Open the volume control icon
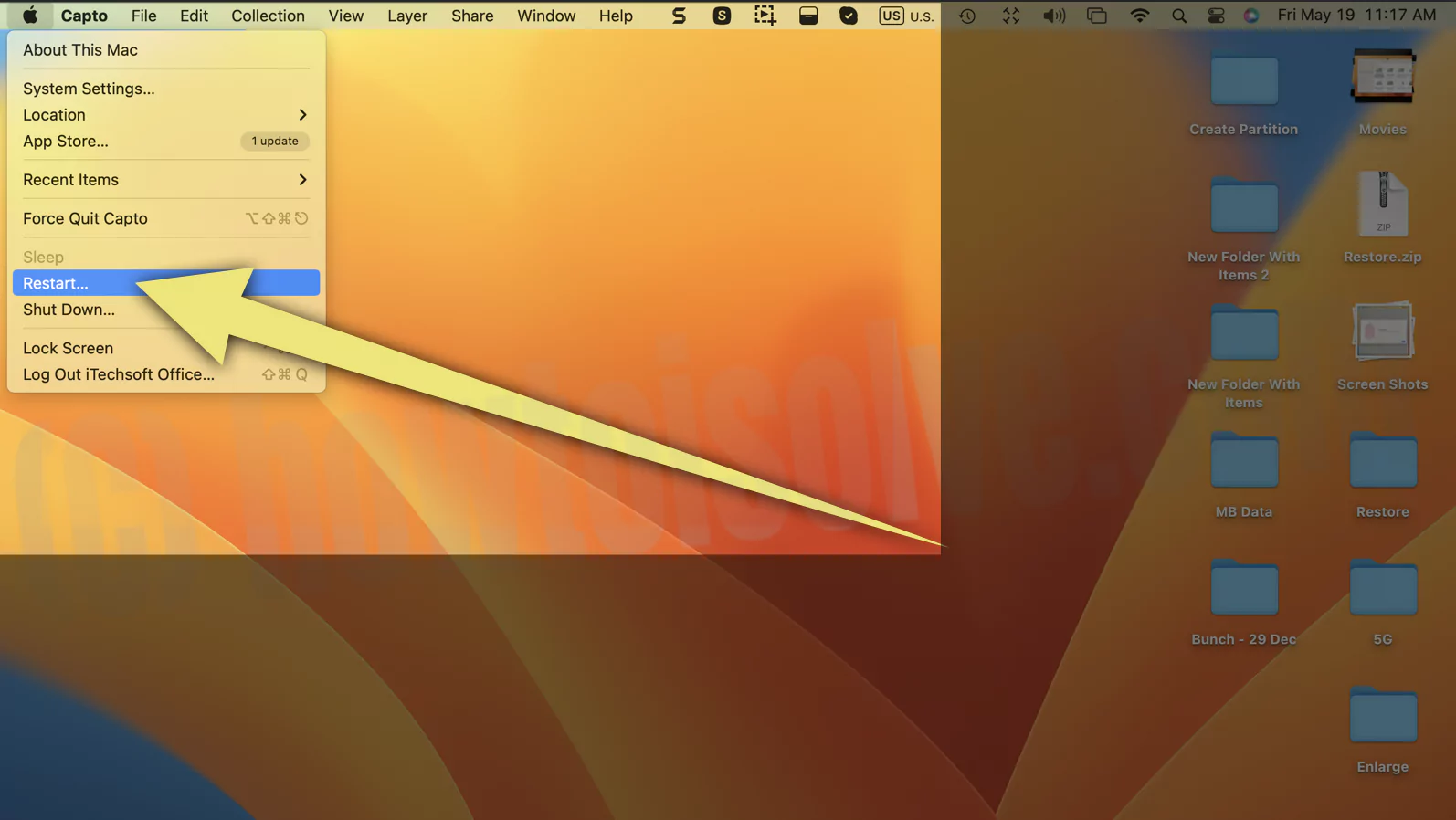This screenshot has width=1456, height=820. 1054,16
